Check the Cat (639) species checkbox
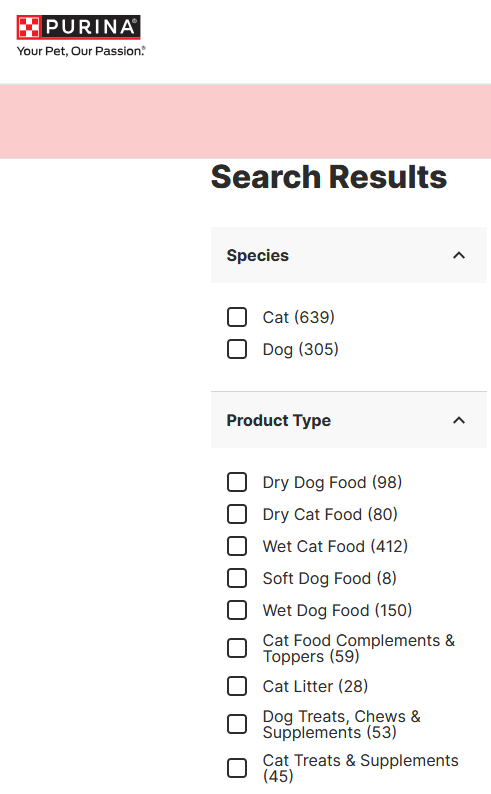The image size is (491, 794). (237, 317)
